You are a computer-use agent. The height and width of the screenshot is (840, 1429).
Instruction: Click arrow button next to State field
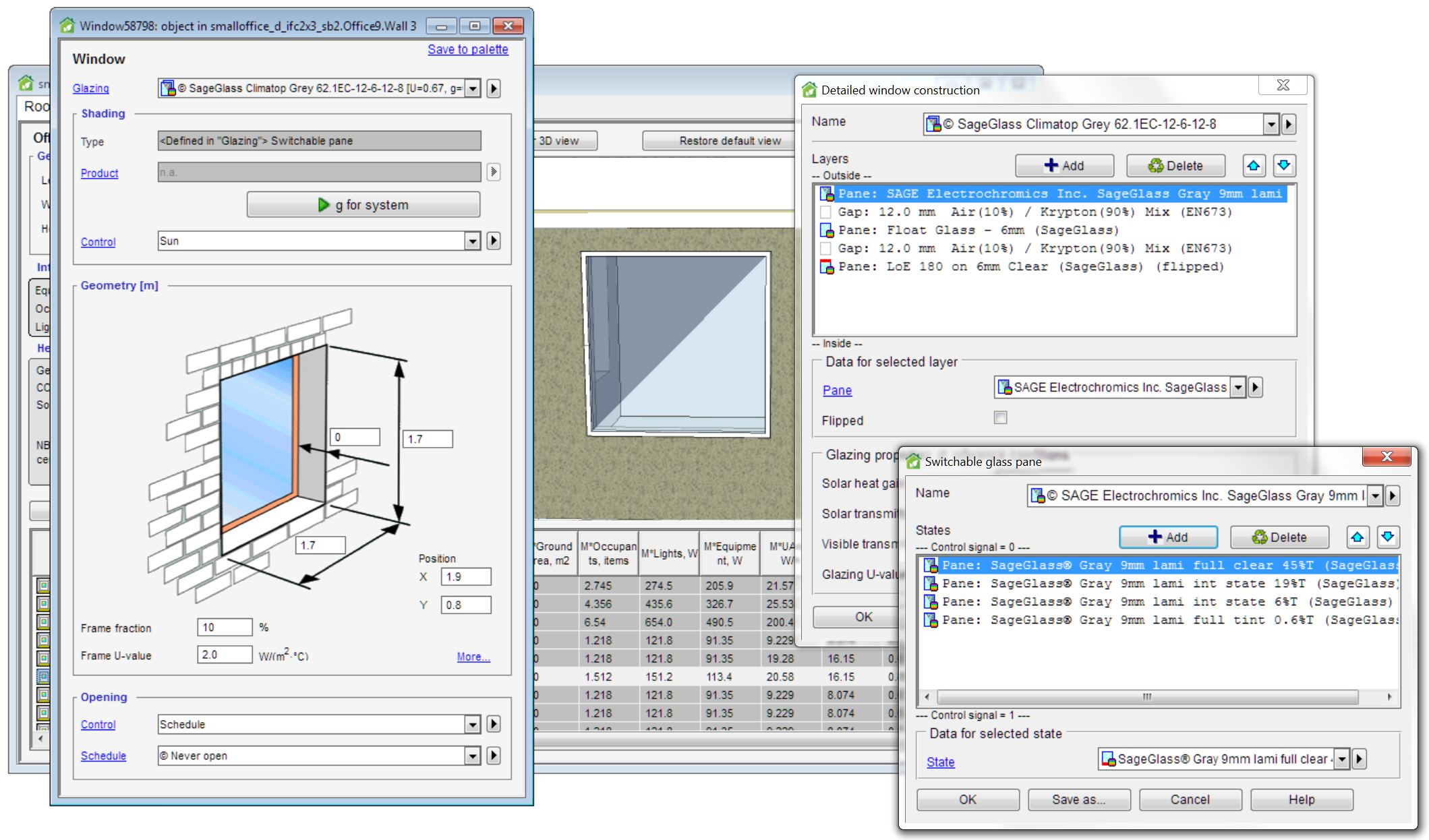1360,759
